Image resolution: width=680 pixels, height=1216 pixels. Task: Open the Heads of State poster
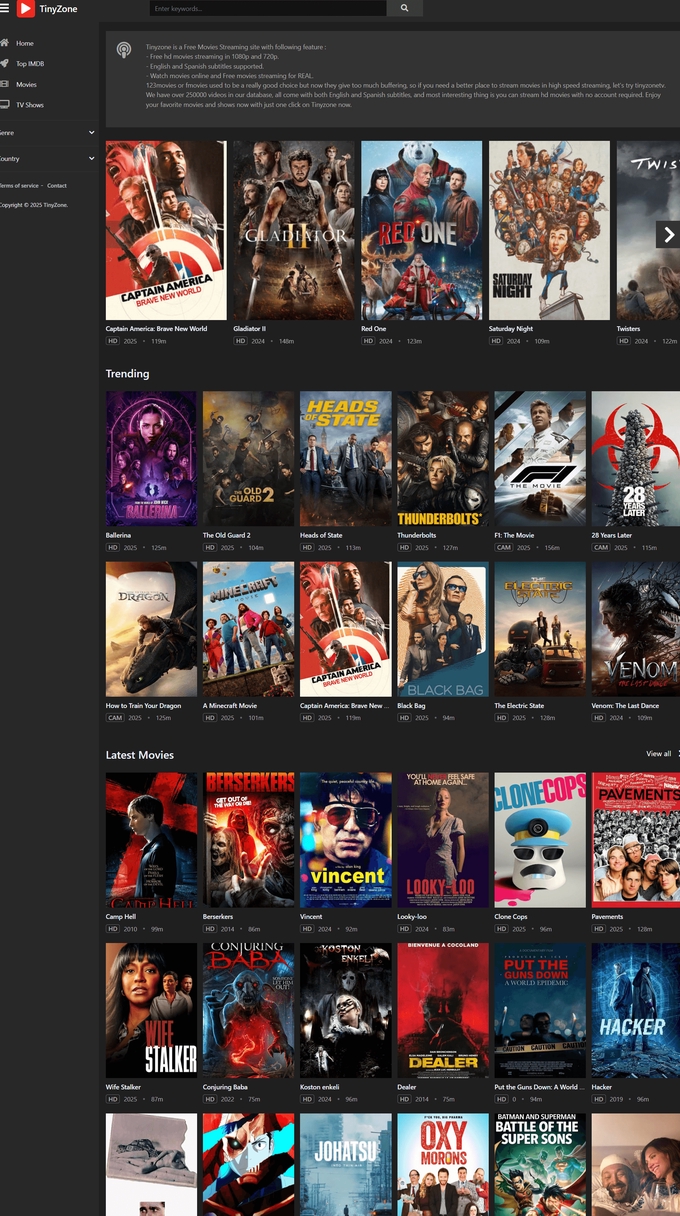click(345, 459)
